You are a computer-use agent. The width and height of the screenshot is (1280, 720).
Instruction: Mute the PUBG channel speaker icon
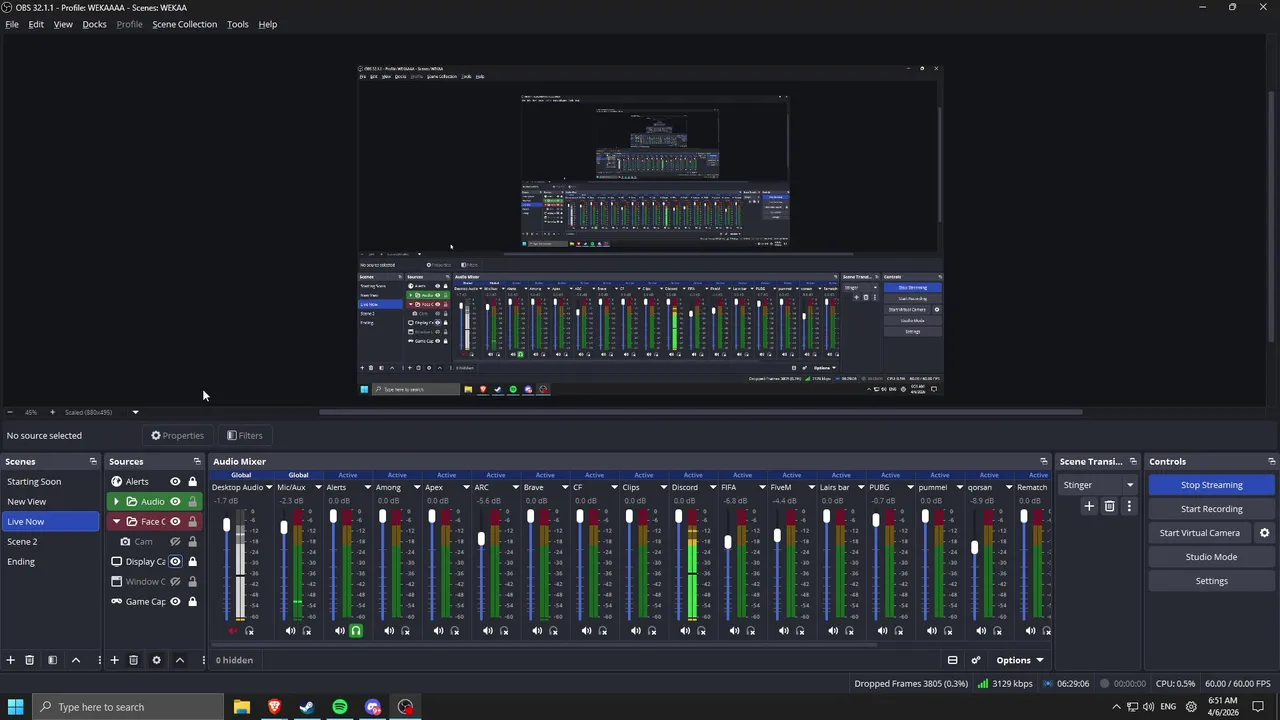pyautogui.click(x=882, y=631)
